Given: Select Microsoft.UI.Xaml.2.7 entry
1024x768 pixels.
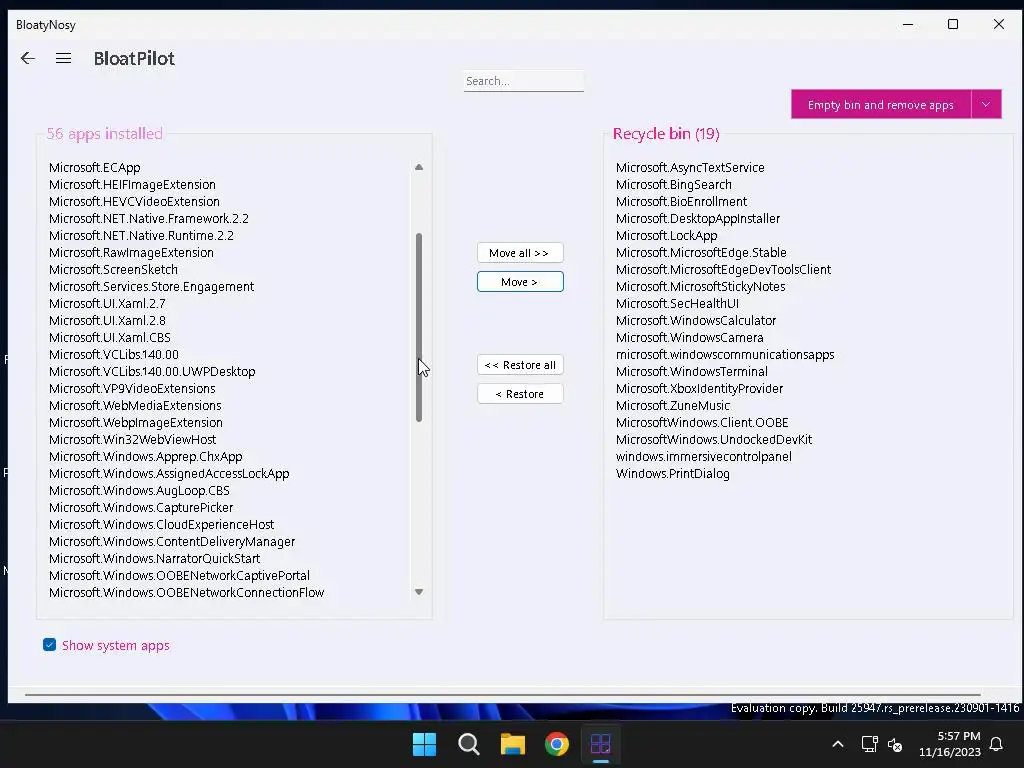Looking at the screenshot, I should point(107,303).
